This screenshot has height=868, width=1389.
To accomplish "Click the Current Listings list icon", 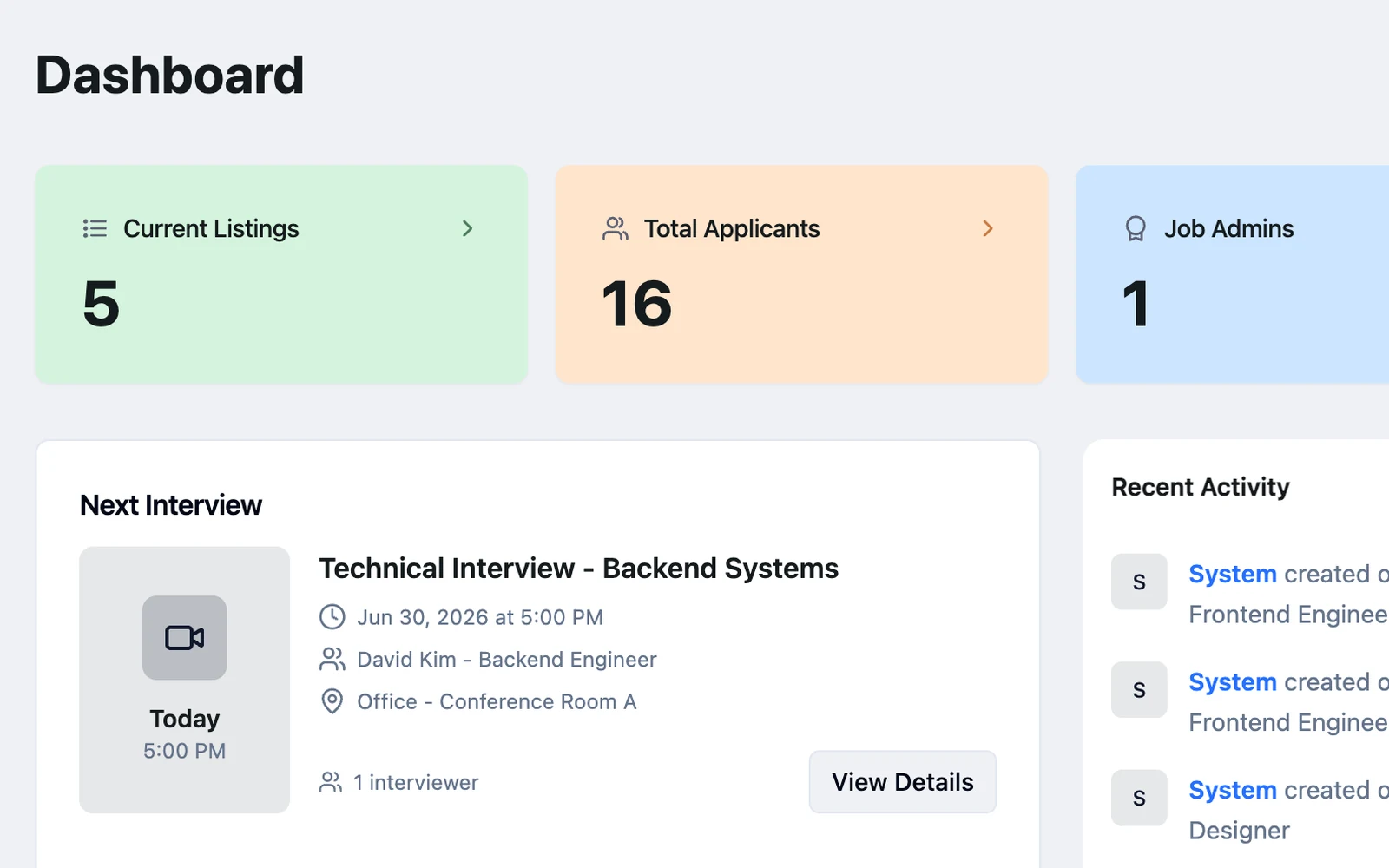I will 95,228.
